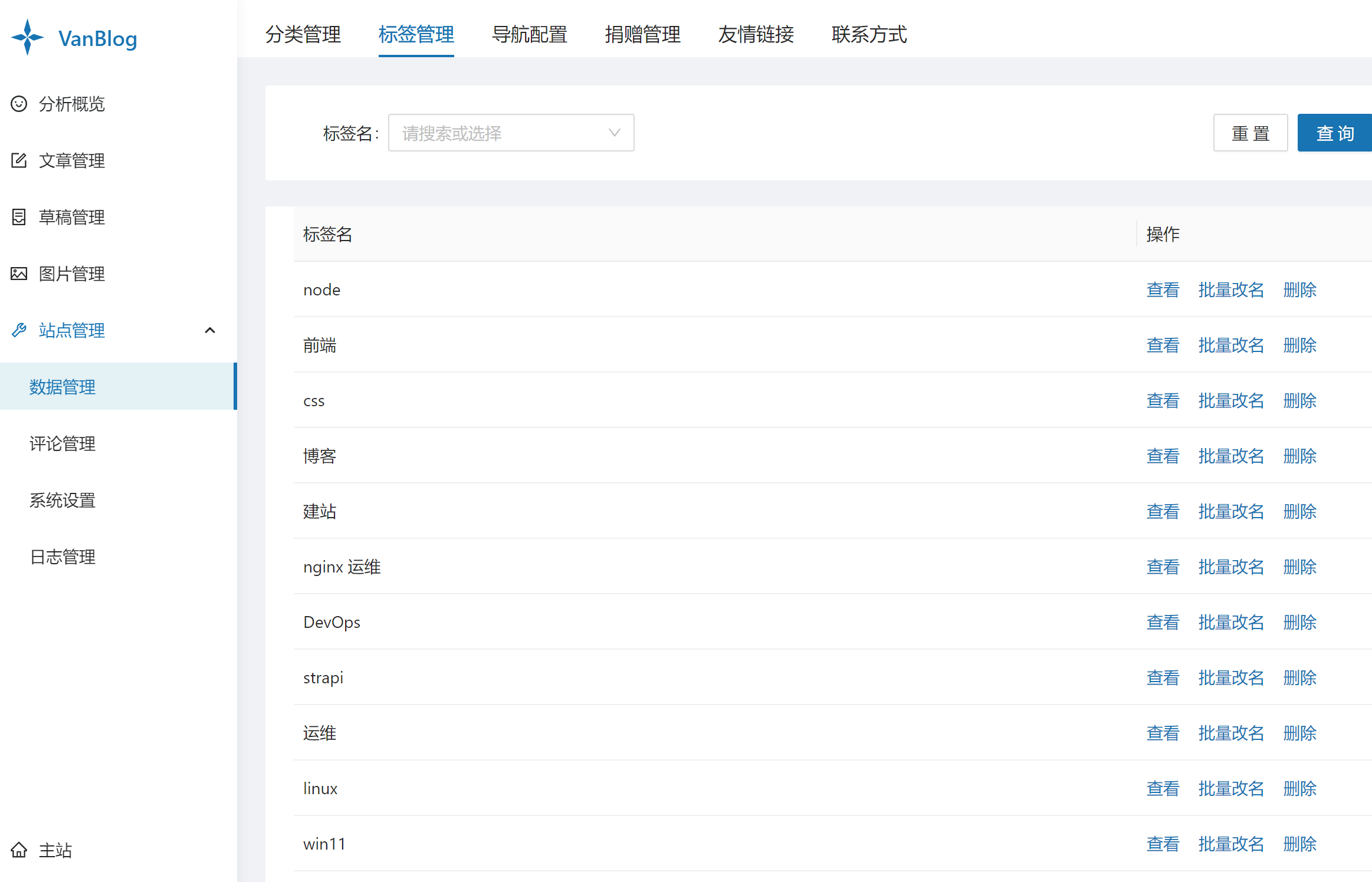This screenshot has width=1372, height=882.
Task: Click 批量改名 for the nginx 运维 tag
Action: (1231, 567)
